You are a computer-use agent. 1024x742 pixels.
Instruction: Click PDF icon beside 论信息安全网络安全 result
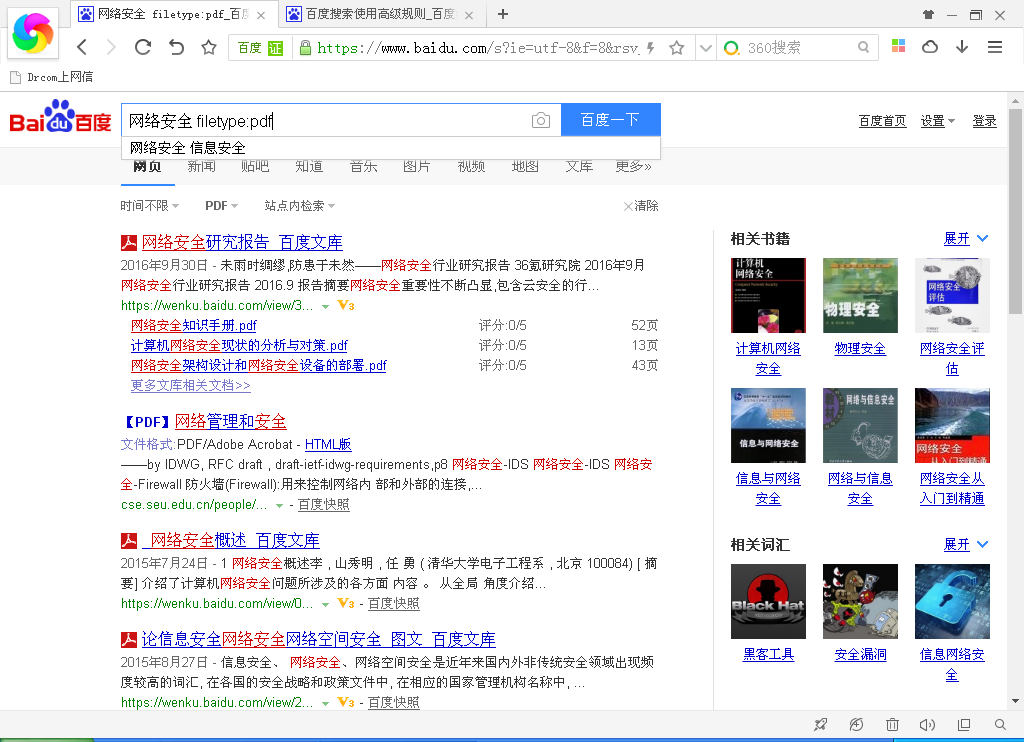pos(129,639)
